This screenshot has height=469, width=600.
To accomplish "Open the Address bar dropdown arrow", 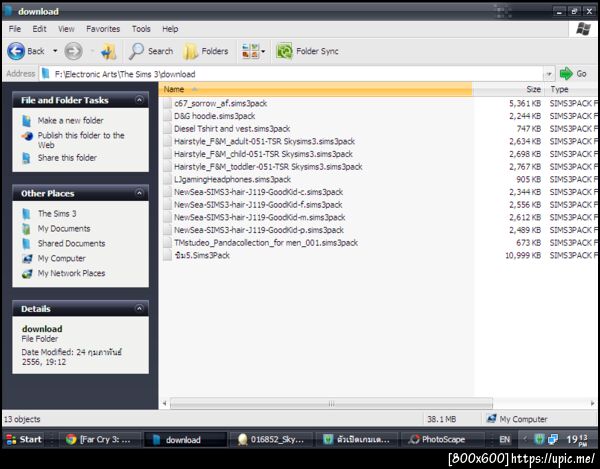I will pos(549,74).
